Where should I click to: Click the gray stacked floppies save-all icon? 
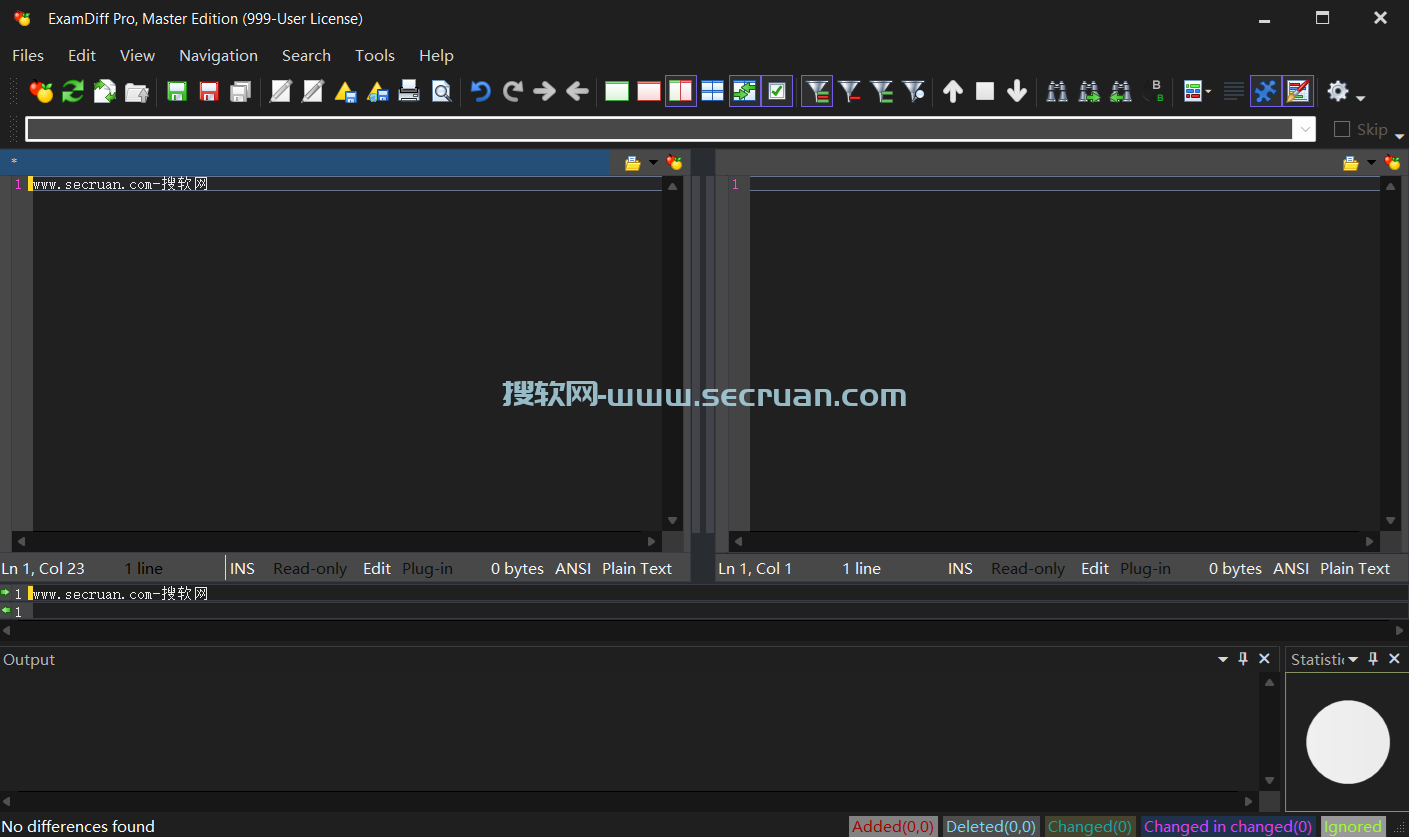[241, 92]
